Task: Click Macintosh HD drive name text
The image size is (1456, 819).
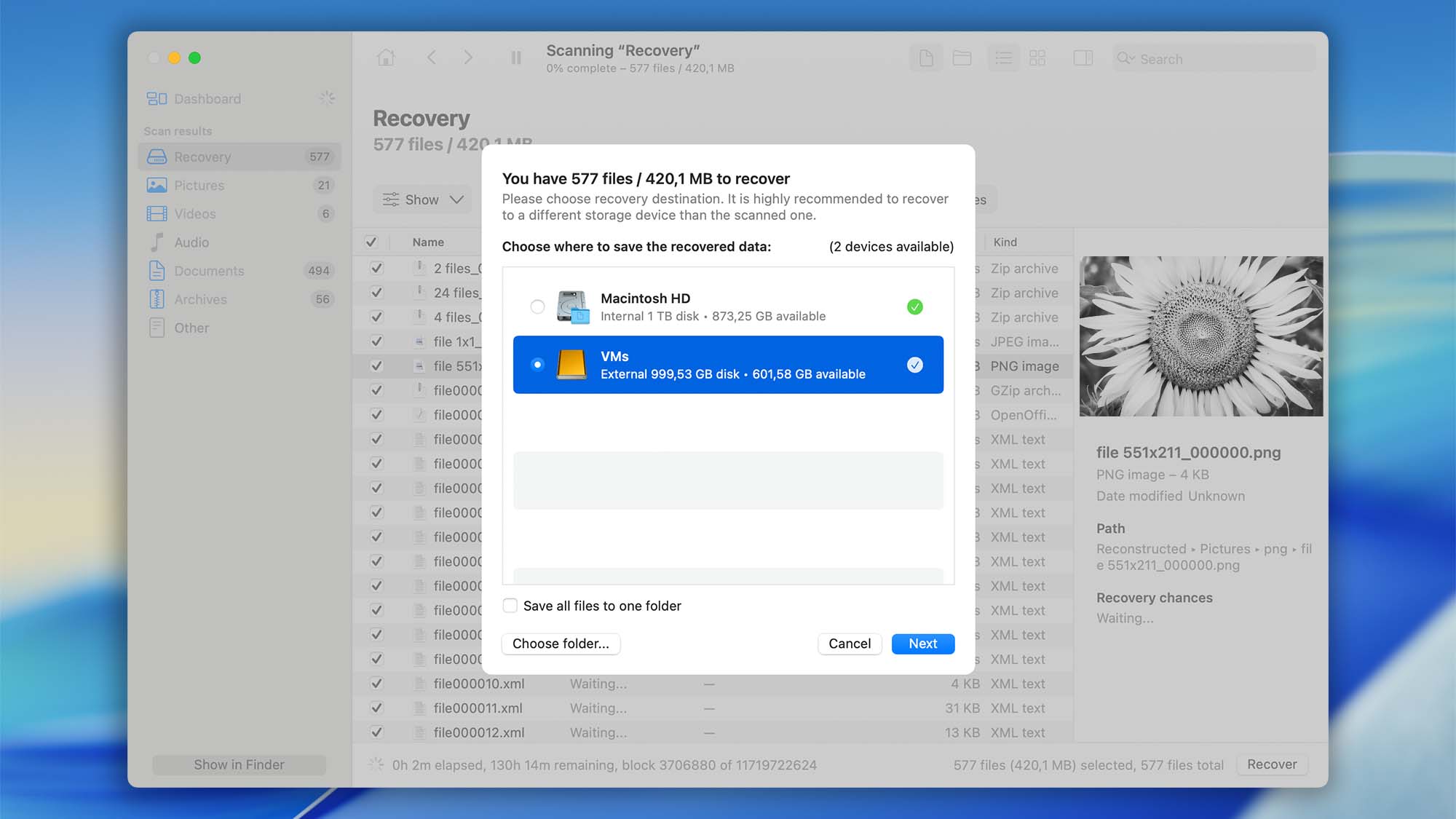Action: tap(645, 298)
